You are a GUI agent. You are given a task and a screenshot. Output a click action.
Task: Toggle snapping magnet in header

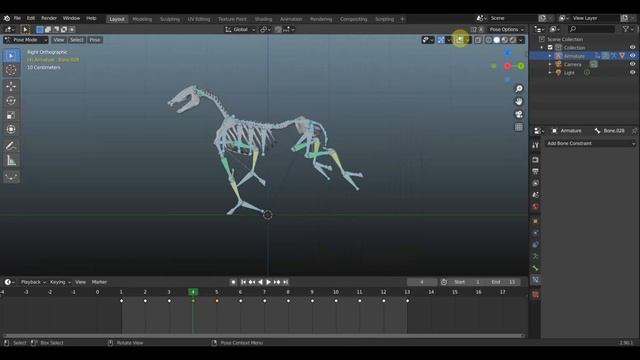(278, 29)
